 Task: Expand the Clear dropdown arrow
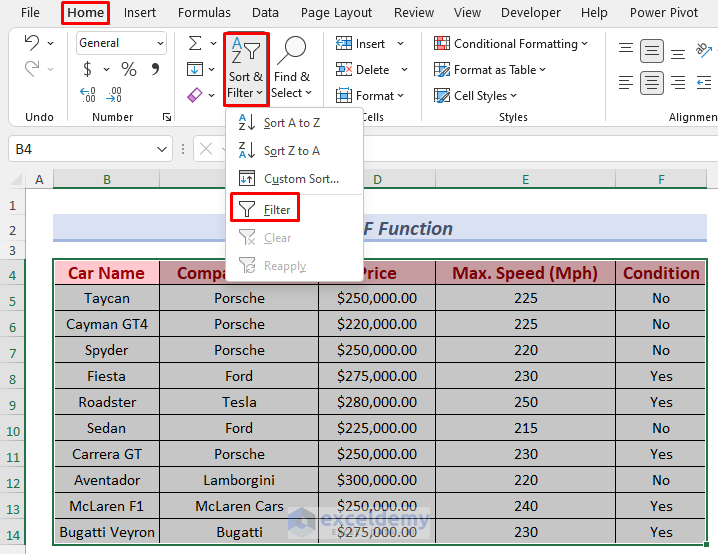[212, 95]
